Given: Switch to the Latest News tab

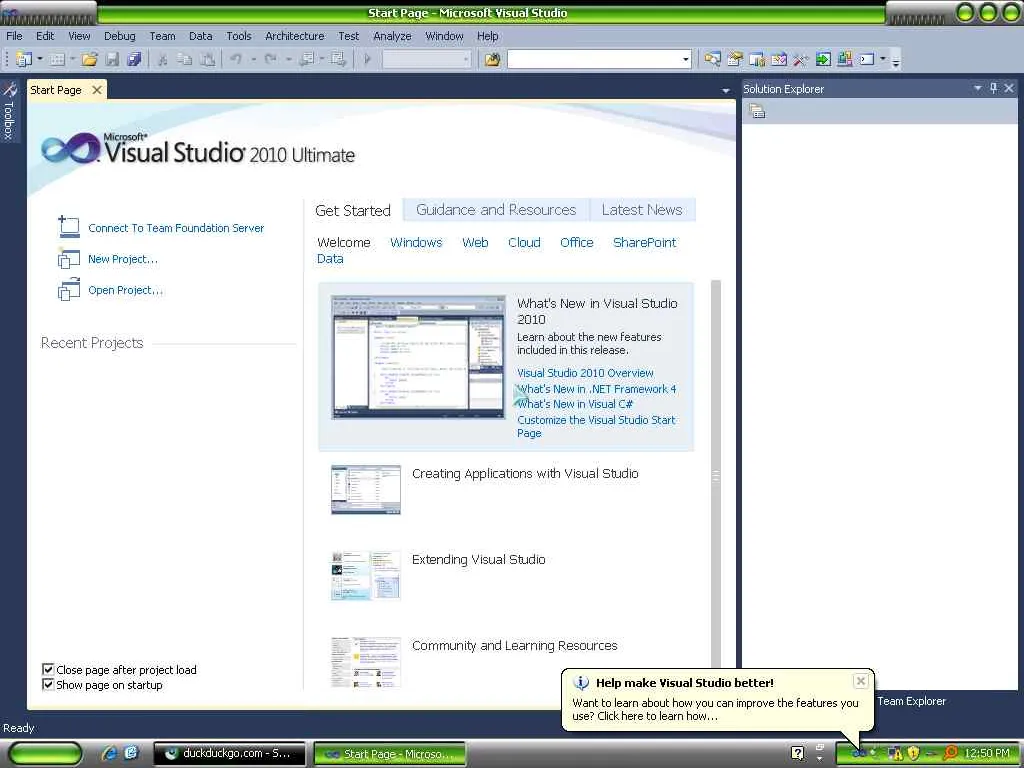Looking at the screenshot, I should pyautogui.click(x=642, y=210).
